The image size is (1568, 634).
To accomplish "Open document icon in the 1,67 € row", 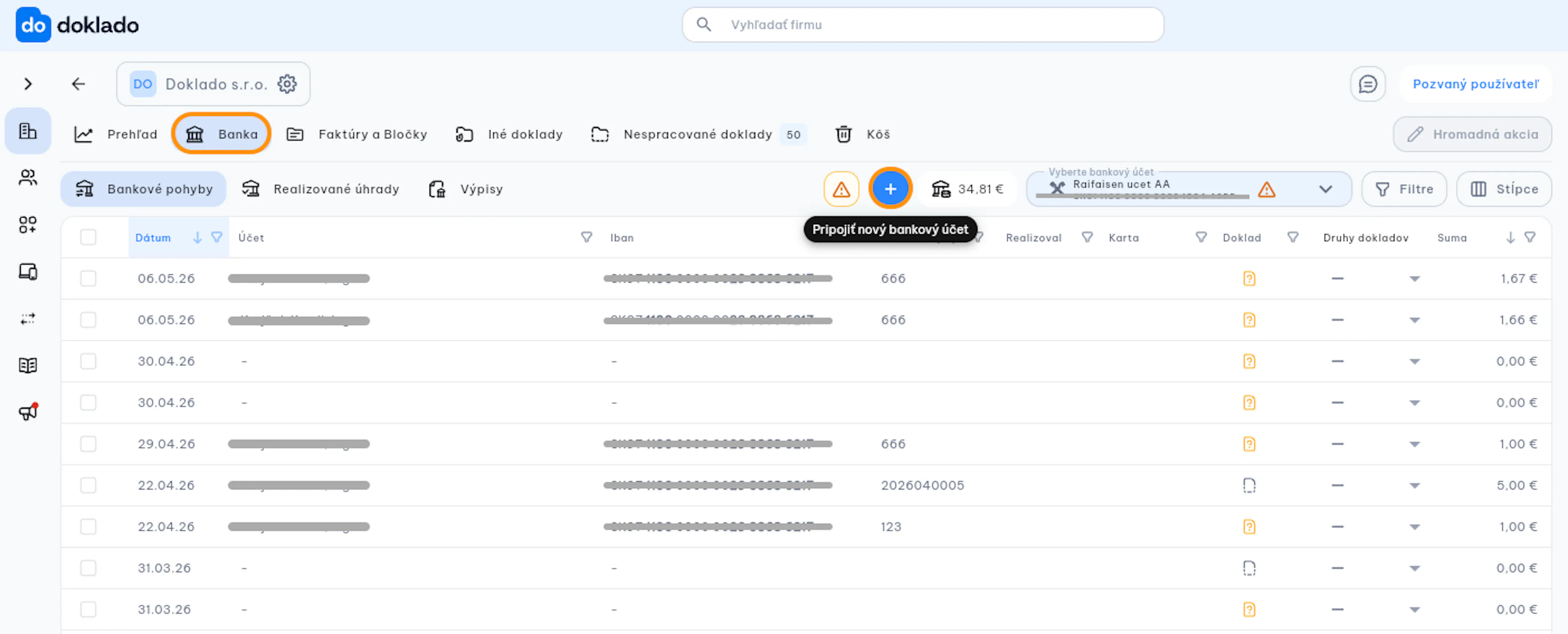I will tap(1249, 279).
